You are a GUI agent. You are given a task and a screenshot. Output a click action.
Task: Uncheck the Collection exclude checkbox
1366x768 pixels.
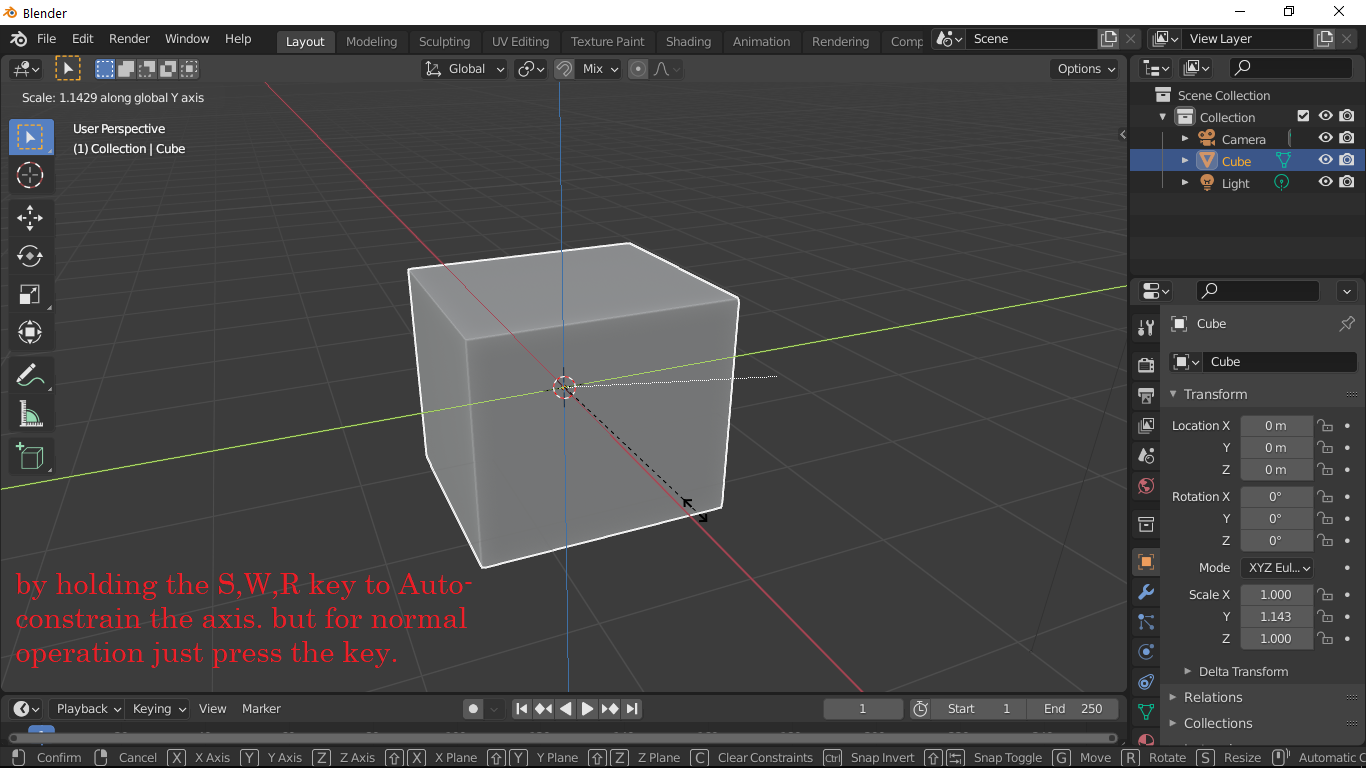1303,116
